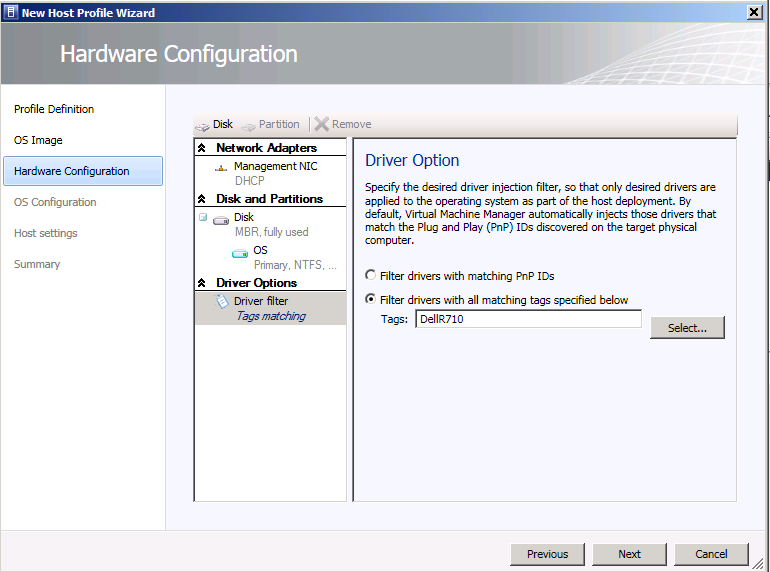Click the Management NIC adapter icon
The width and height of the screenshot is (770, 572).
pyautogui.click(x=222, y=167)
